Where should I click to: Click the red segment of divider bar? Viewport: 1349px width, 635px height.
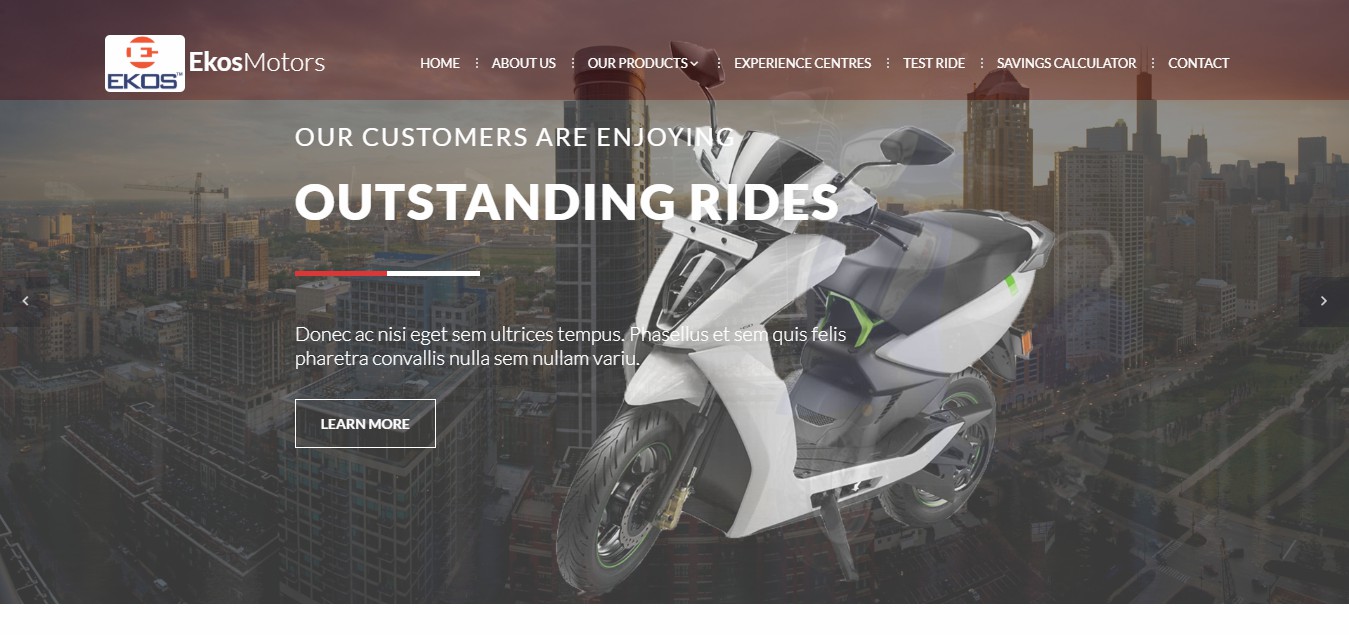point(341,273)
